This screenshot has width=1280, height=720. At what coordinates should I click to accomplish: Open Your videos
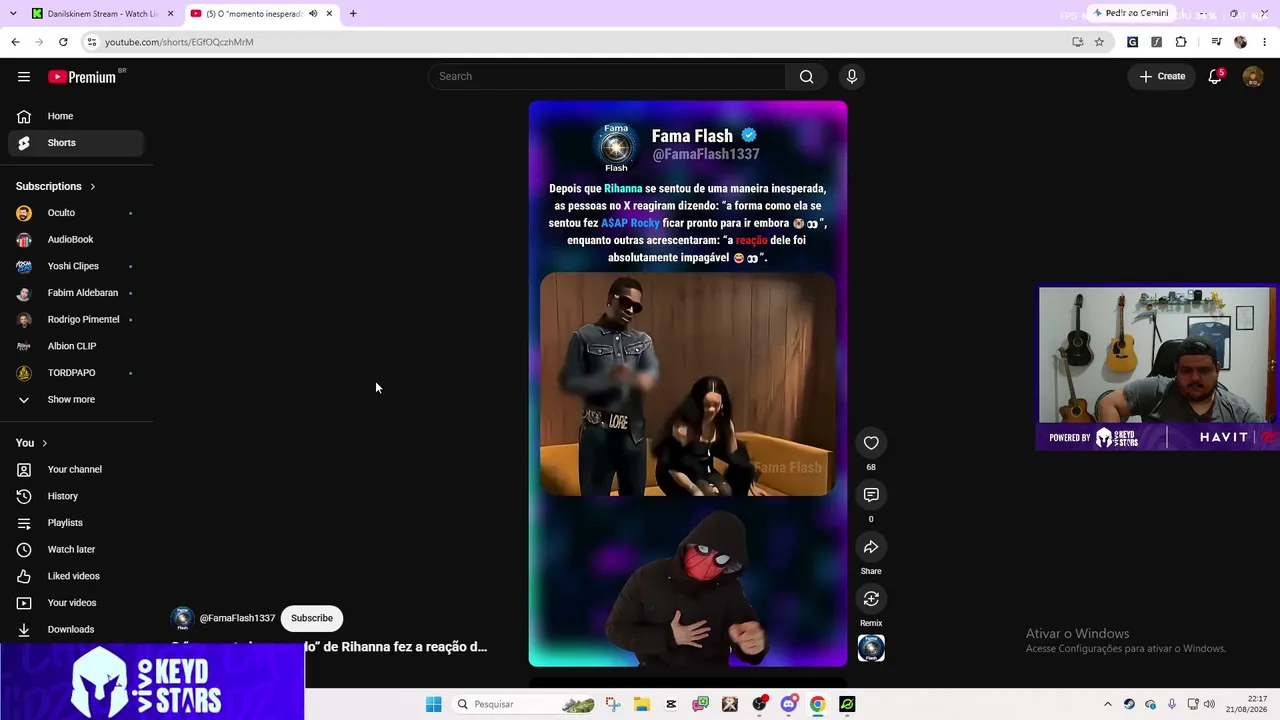pos(76,603)
